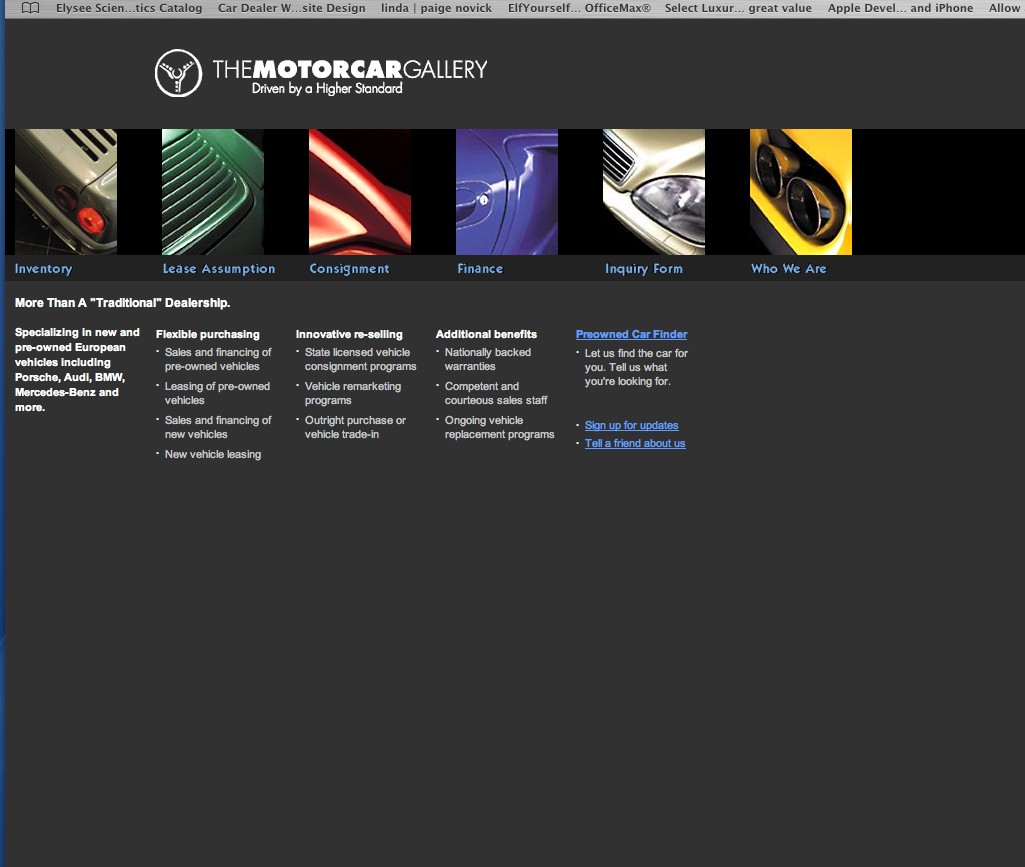1025x867 pixels.
Task: Open the green grille Lease Assumption image
Action: tap(212, 192)
